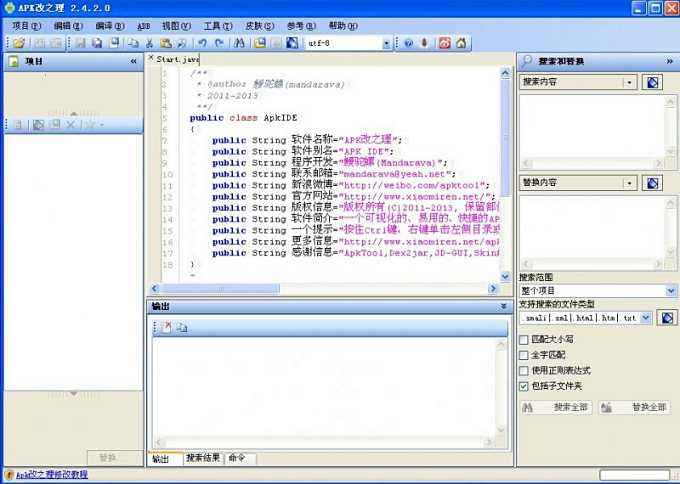Open the red Weibo icon
The image size is (680, 484).
point(445,43)
